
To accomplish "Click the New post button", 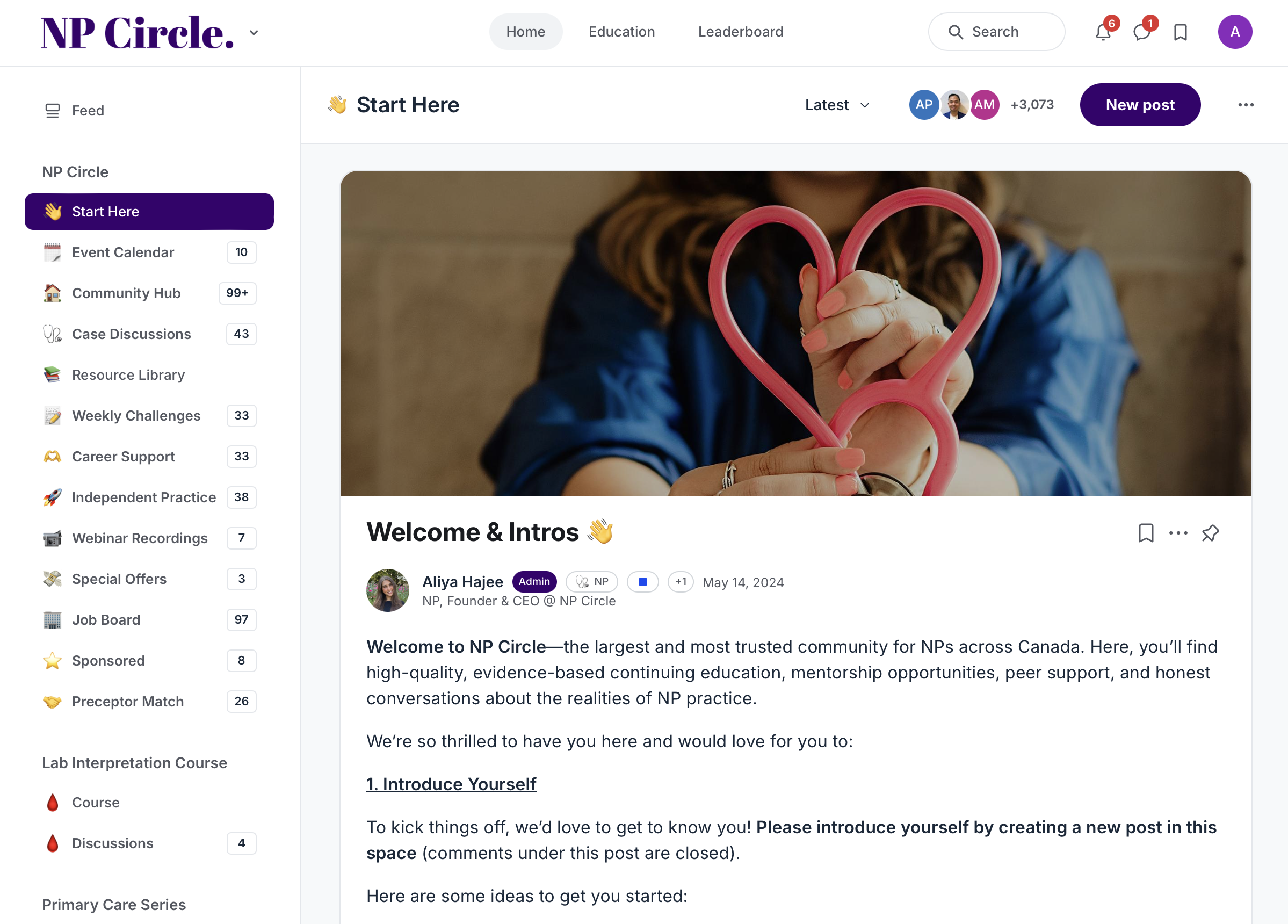I will (1140, 105).
